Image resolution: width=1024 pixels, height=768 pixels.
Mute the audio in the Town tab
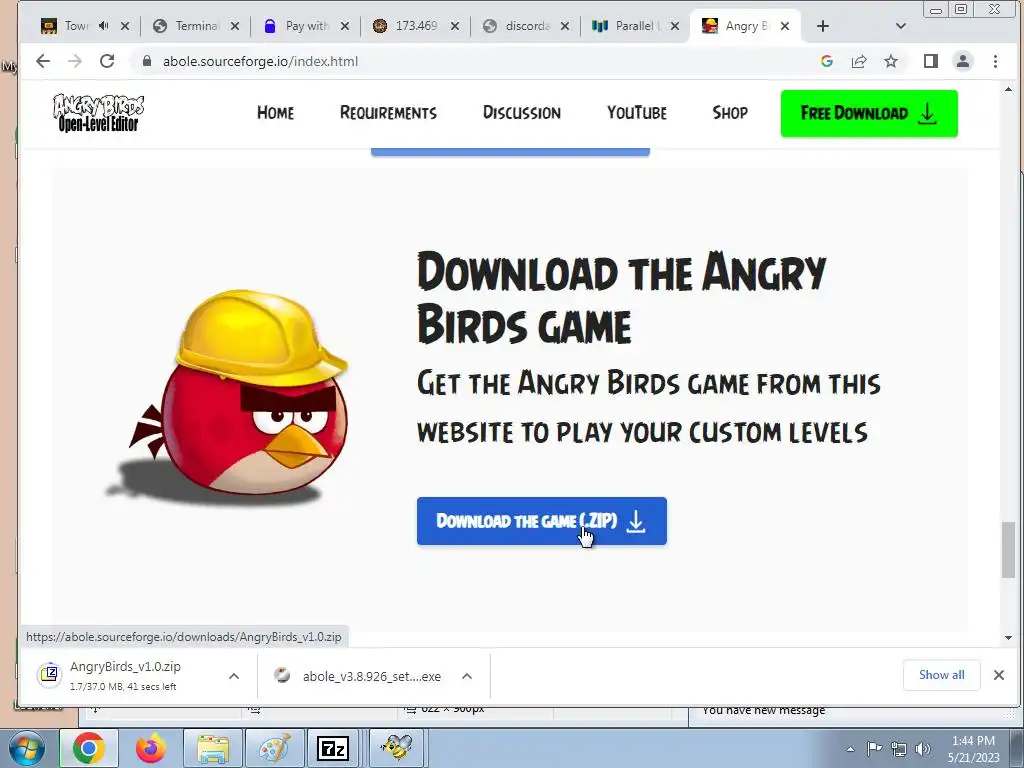coord(103,26)
